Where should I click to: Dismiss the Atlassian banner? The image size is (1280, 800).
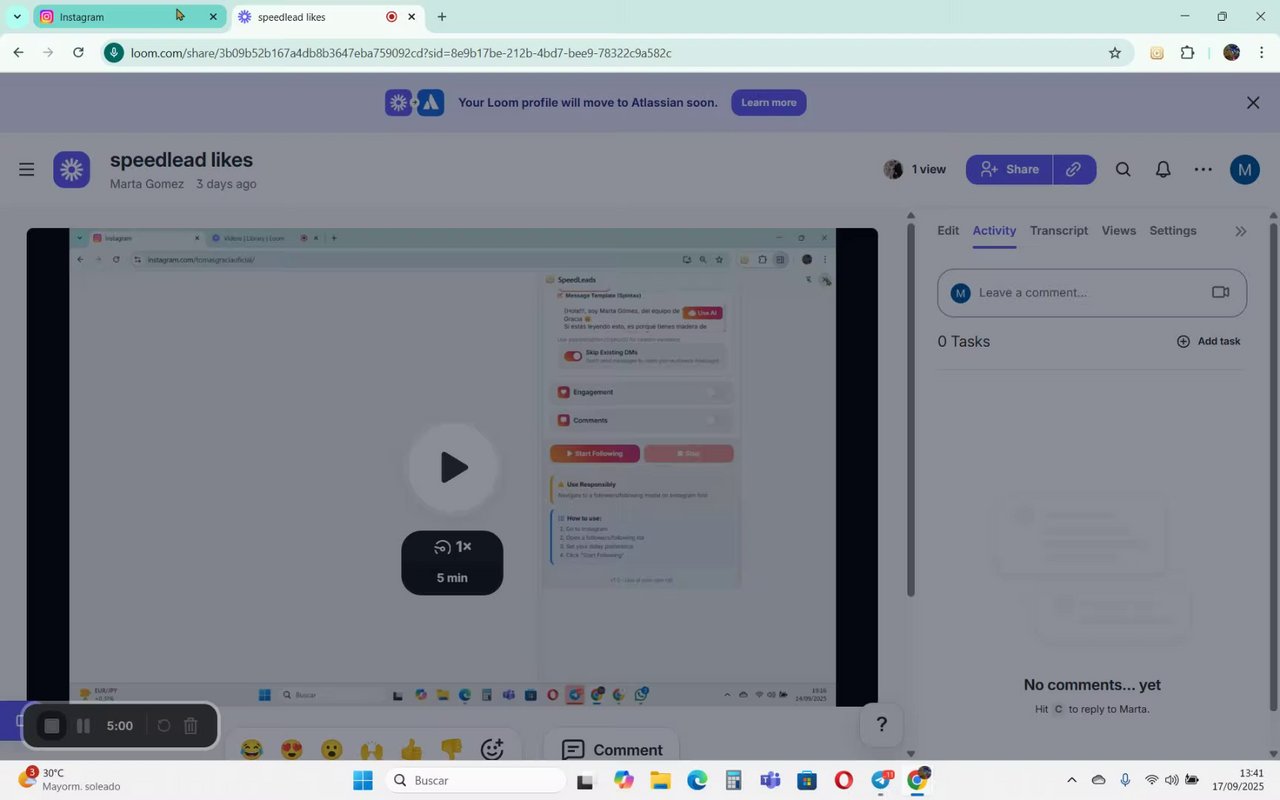point(1253,102)
